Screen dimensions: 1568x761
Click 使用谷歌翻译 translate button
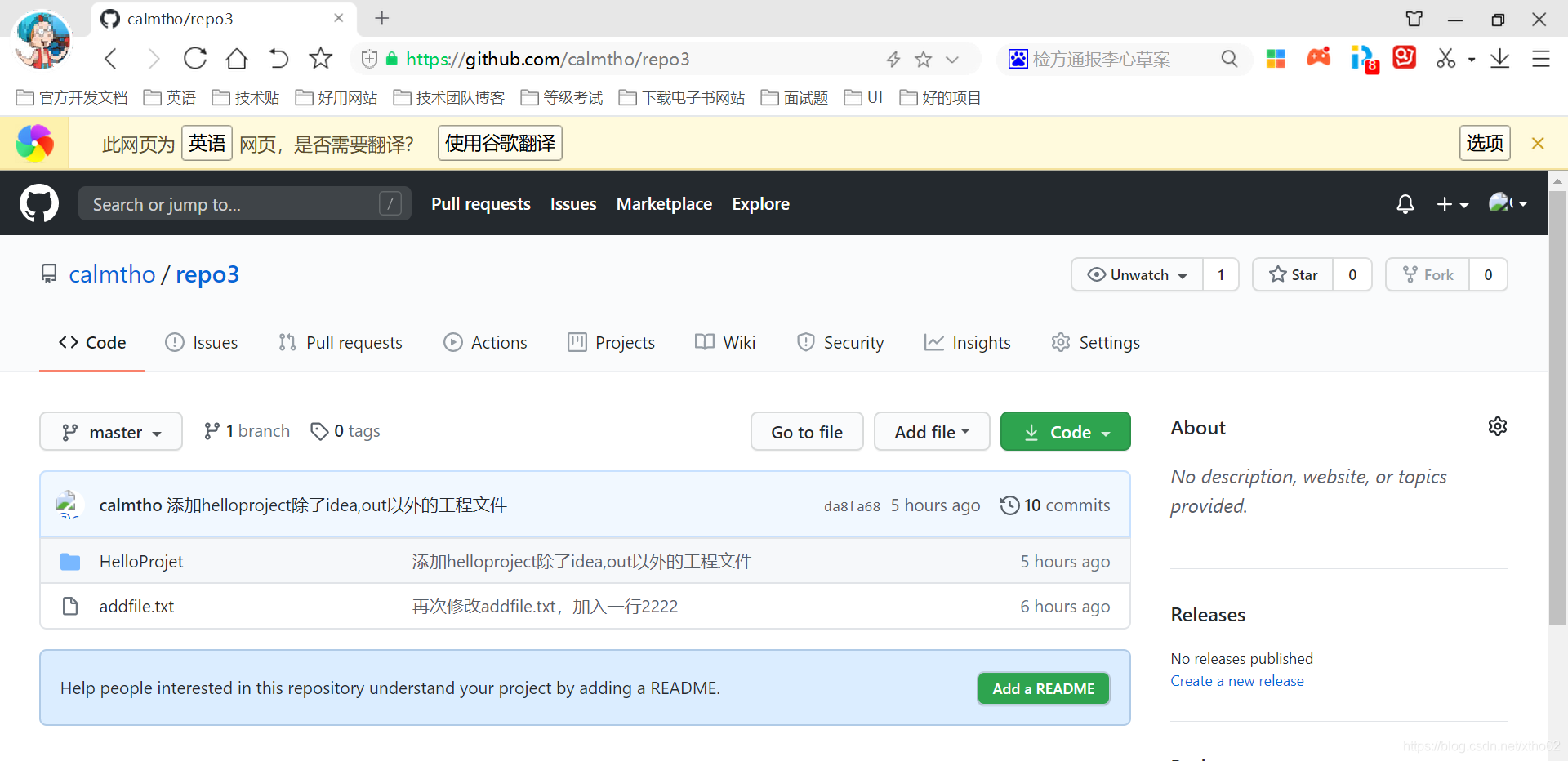[500, 144]
